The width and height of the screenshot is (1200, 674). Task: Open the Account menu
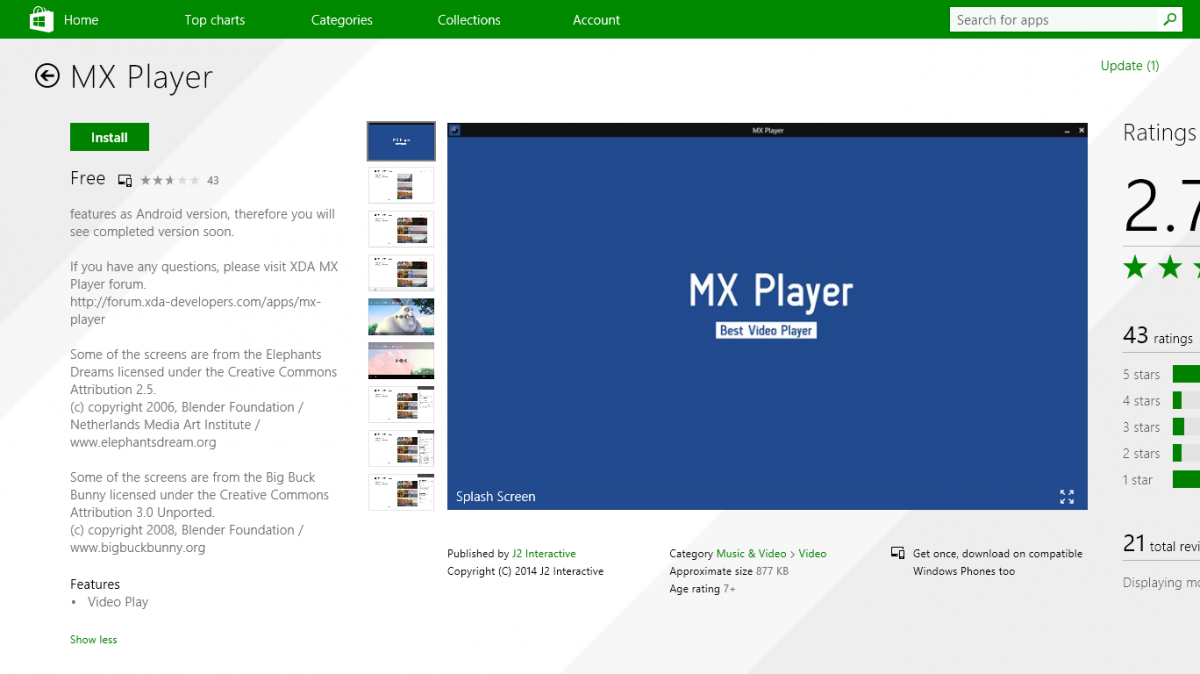(x=597, y=20)
